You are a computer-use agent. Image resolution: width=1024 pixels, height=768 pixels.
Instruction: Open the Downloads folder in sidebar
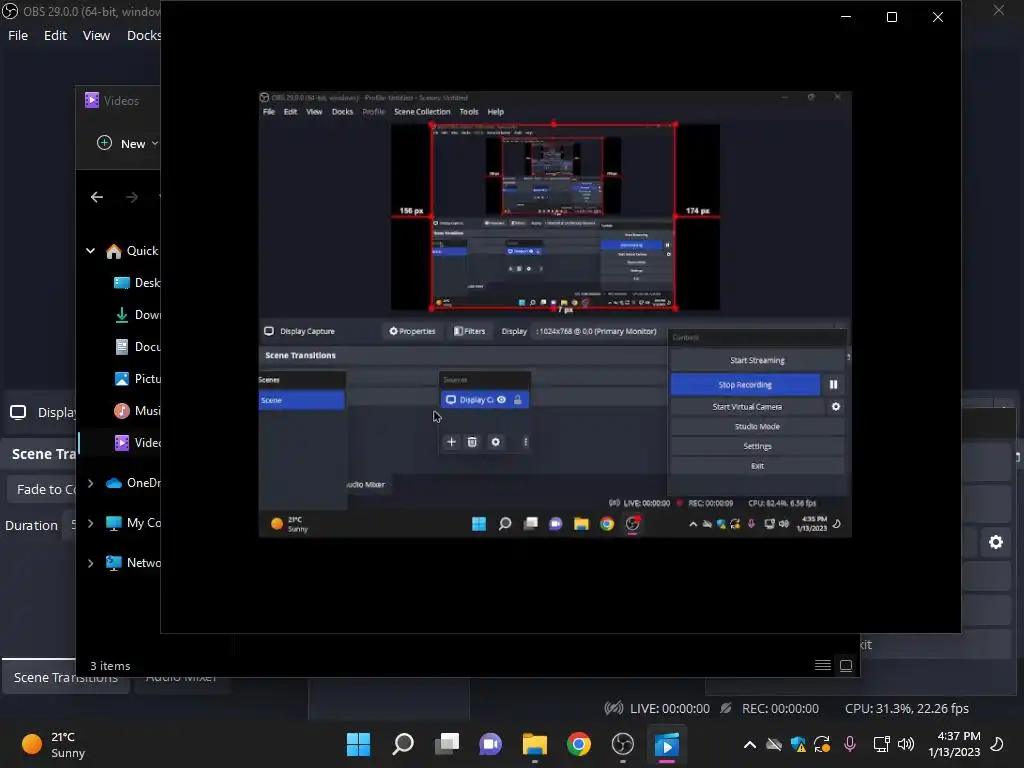tap(136, 315)
